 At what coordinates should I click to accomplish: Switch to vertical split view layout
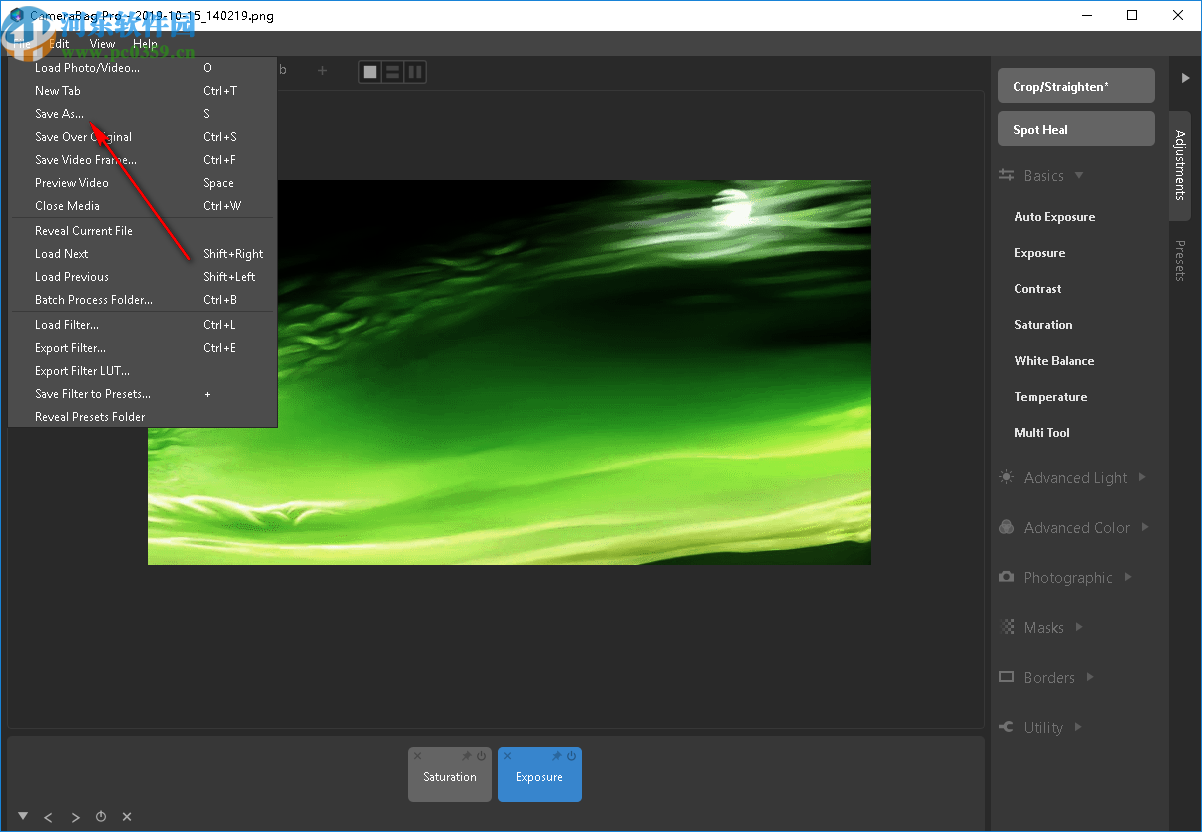(x=414, y=72)
